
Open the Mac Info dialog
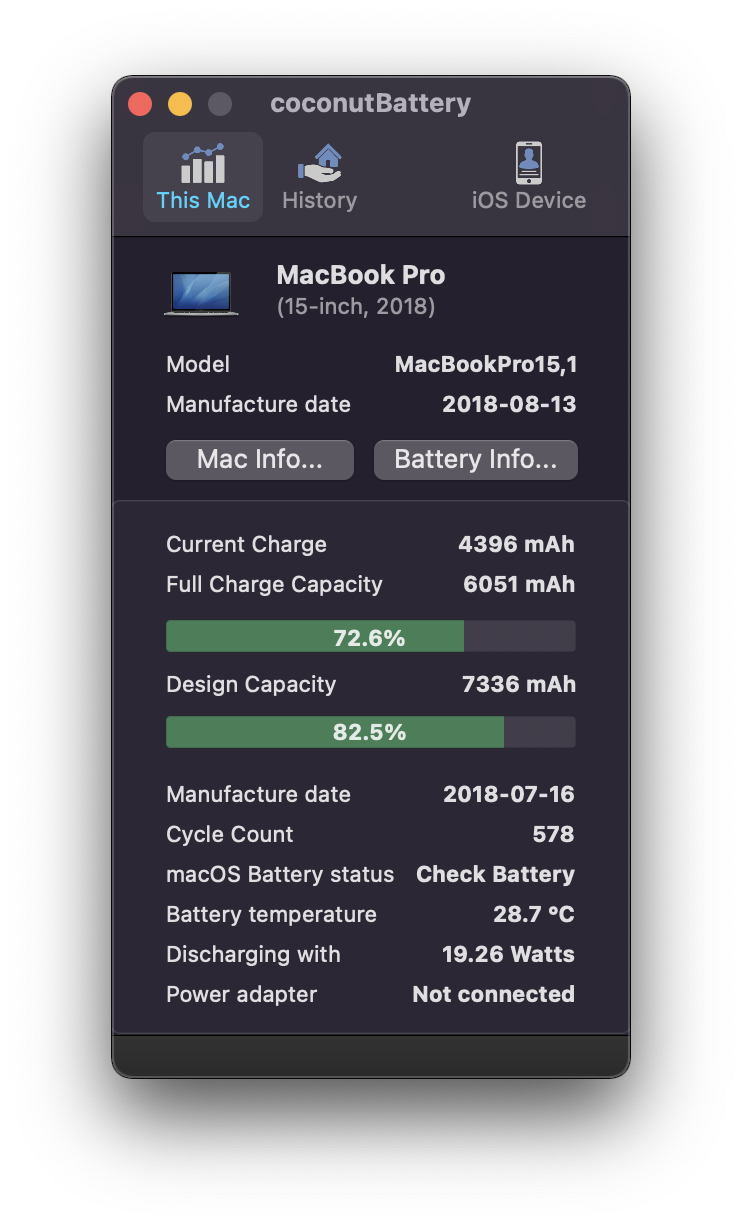tap(260, 460)
